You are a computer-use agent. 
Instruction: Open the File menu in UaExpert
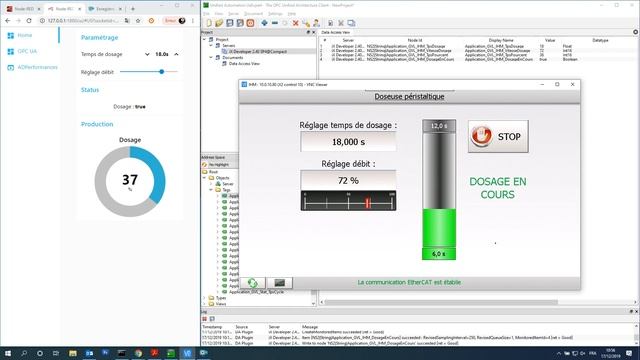pos(207,14)
